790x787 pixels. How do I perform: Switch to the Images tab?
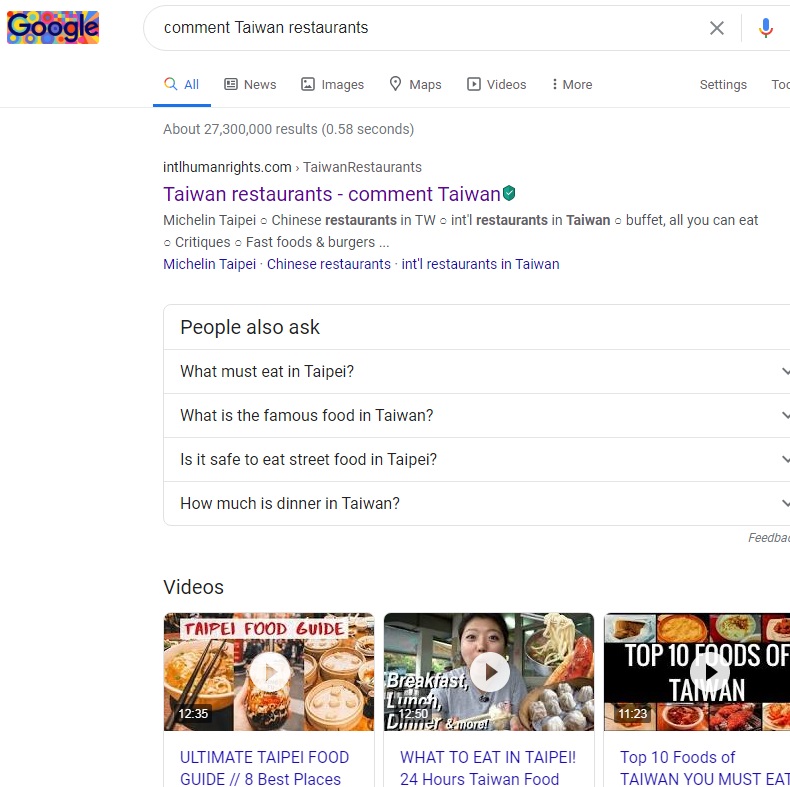coord(332,85)
